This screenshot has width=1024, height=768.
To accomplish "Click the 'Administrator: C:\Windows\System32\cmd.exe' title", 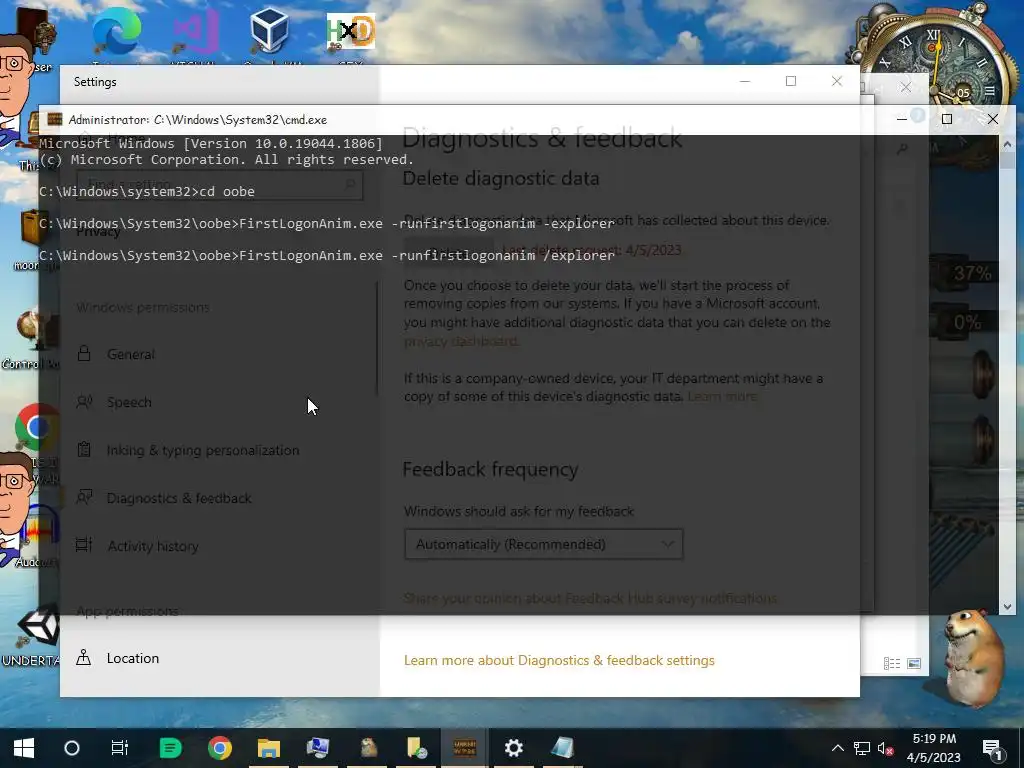I will pyautogui.click(x=198, y=120).
